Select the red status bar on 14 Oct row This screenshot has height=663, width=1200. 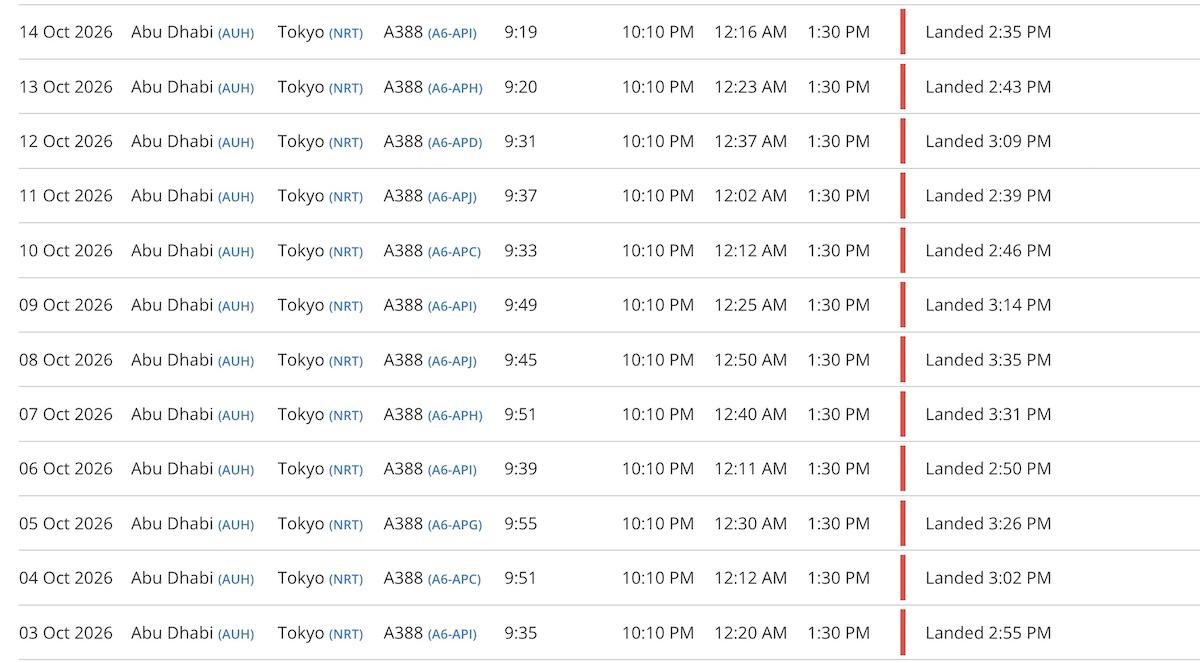tap(903, 32)
